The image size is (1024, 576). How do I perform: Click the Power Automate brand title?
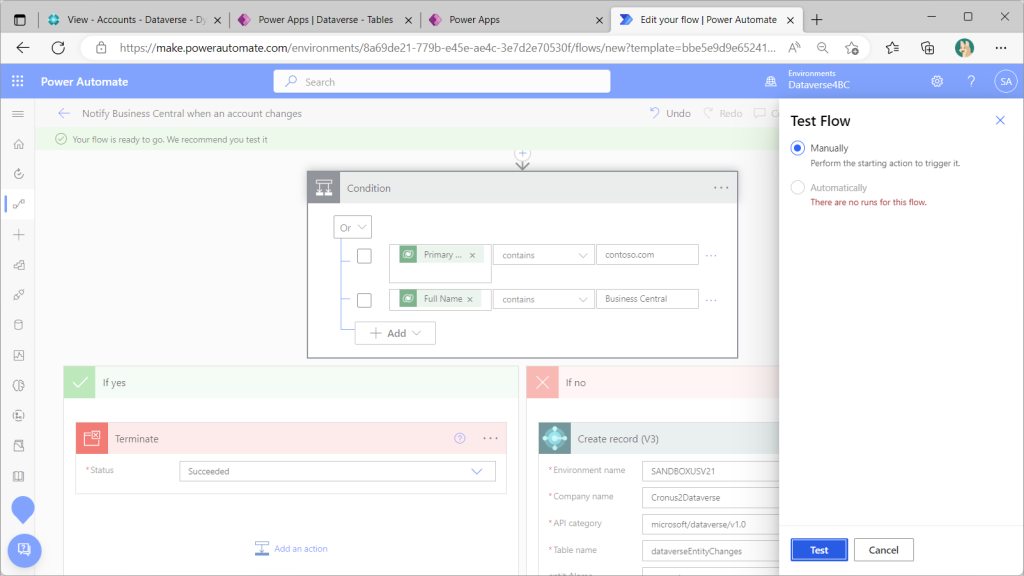click(x=84, y=82)
